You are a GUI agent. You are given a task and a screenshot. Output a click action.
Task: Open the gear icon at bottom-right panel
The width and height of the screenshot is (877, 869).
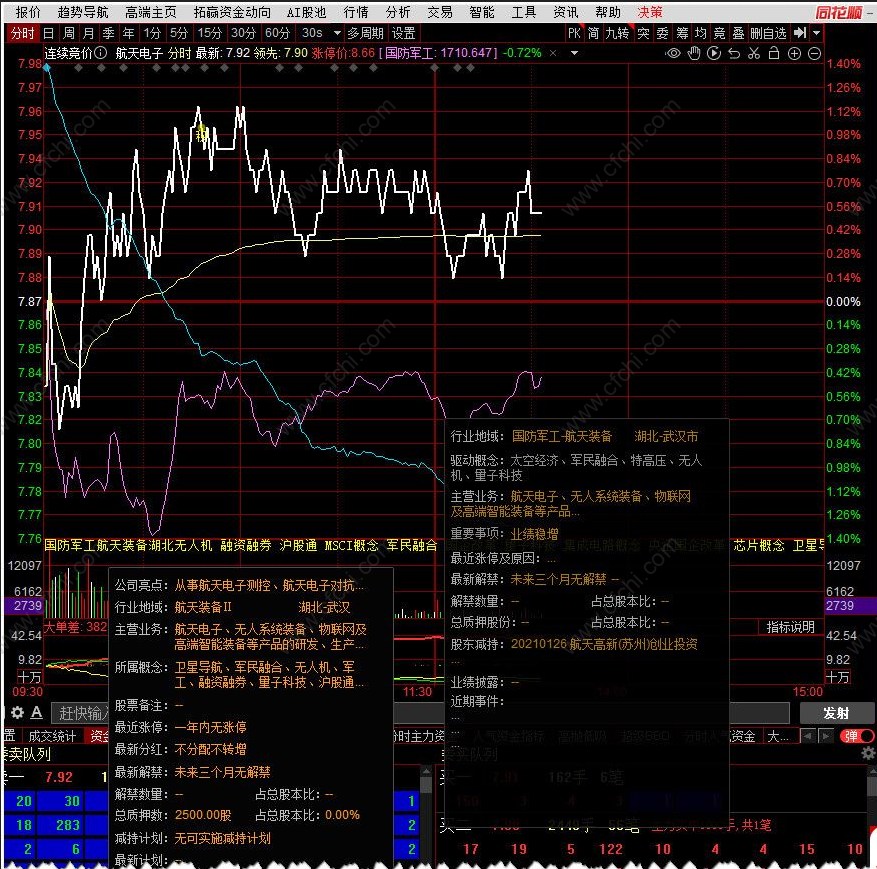tap(868, 754)
